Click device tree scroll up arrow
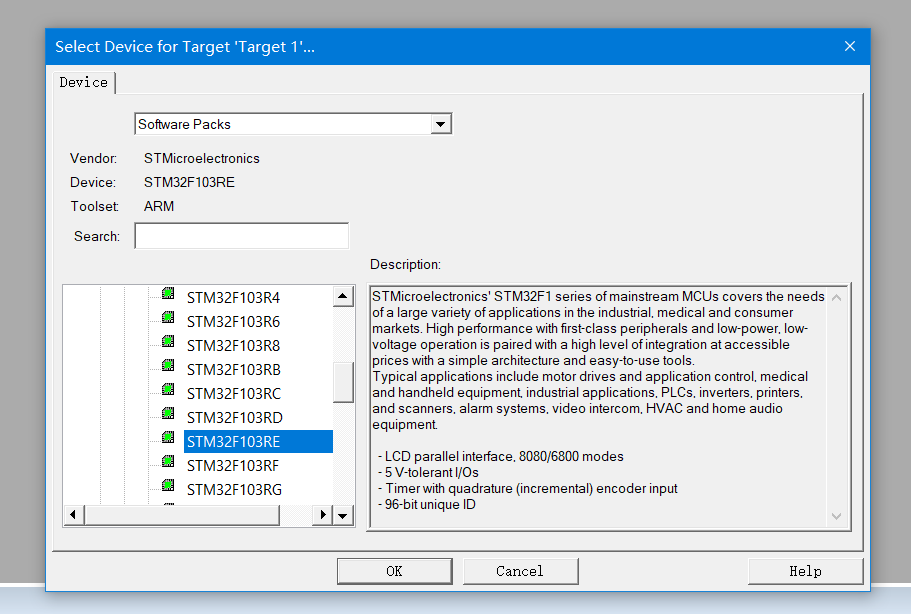This screenshot has width=911, height=616. 343,296
